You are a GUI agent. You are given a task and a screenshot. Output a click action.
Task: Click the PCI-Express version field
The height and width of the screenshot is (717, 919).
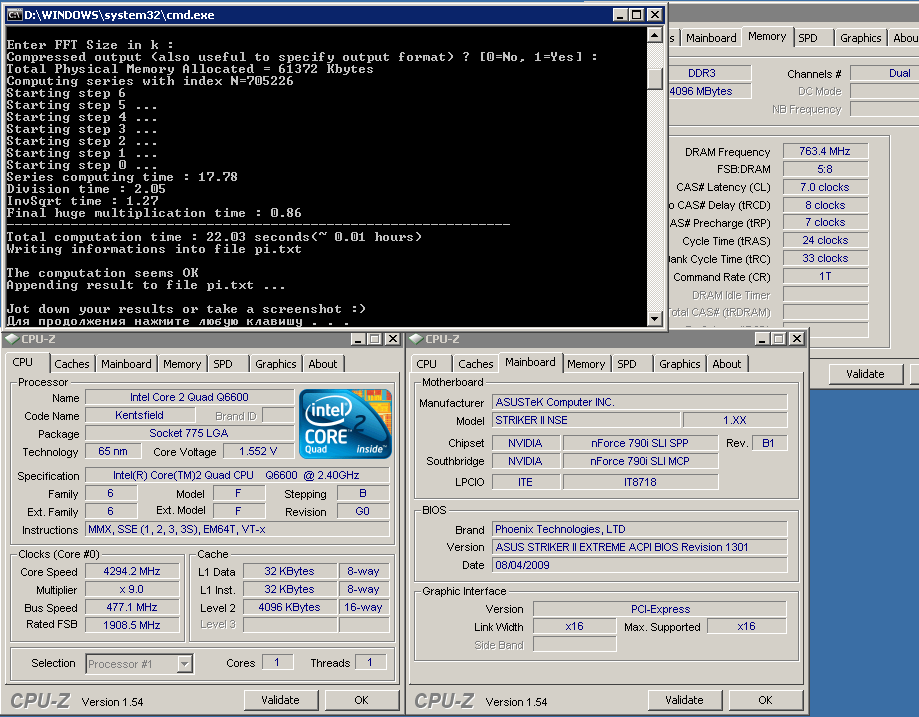(660, 609)
